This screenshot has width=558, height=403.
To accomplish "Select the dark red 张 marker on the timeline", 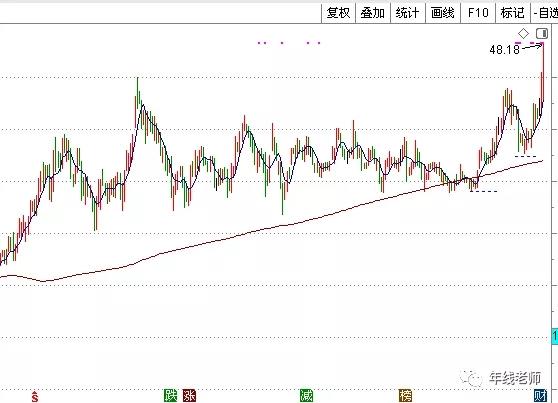I will click(189, 396).
